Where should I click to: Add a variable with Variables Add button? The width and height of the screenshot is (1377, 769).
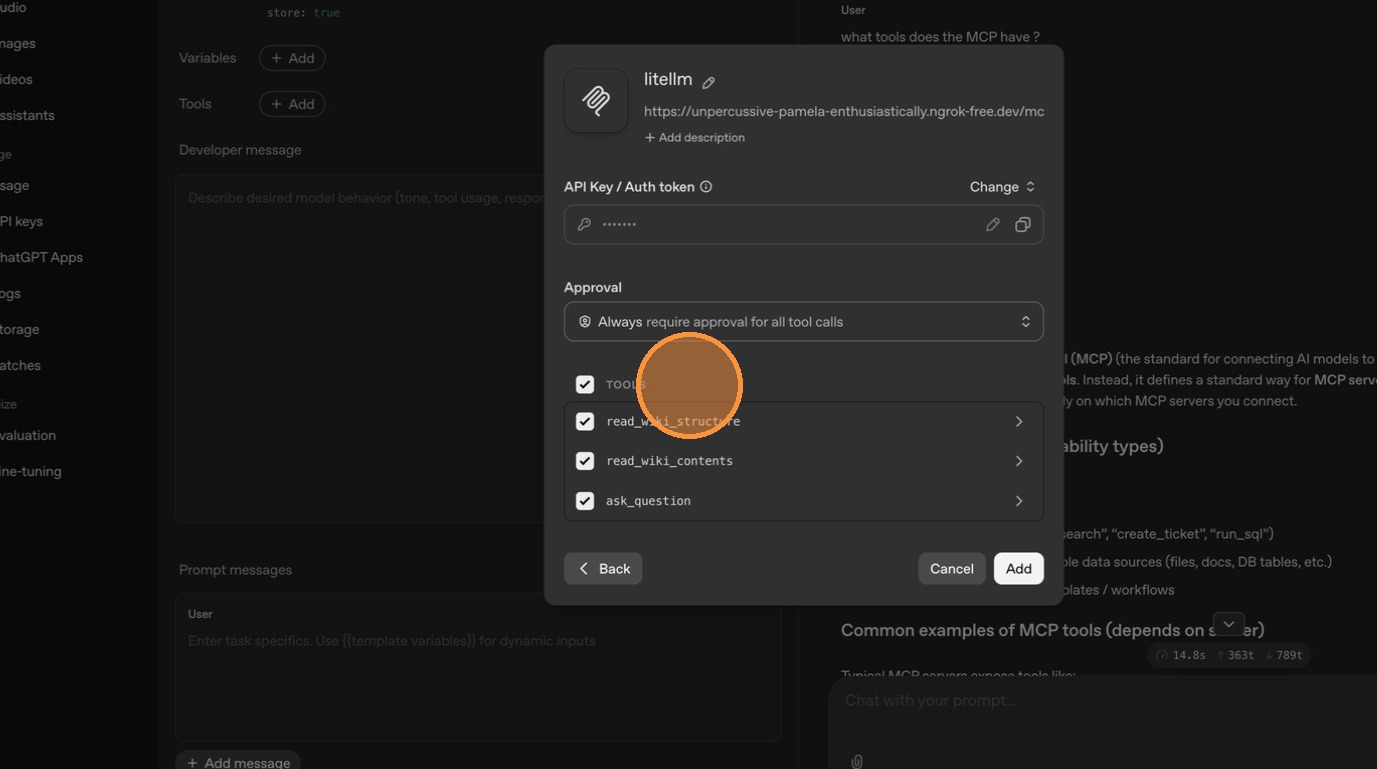292,58
